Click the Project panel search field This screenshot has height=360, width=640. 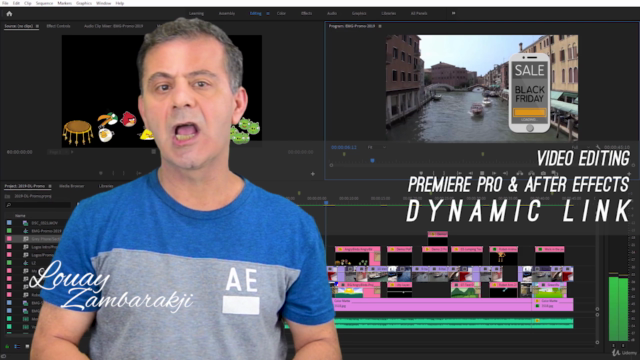[x=38, y=205]
